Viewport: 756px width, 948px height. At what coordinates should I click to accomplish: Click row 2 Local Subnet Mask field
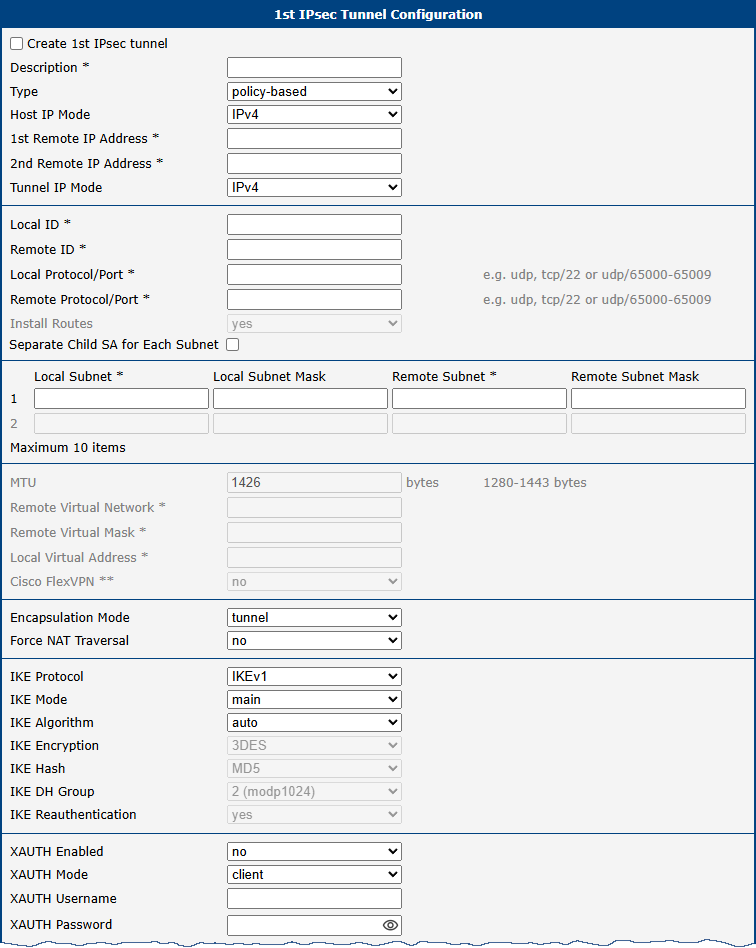point(301,423)
